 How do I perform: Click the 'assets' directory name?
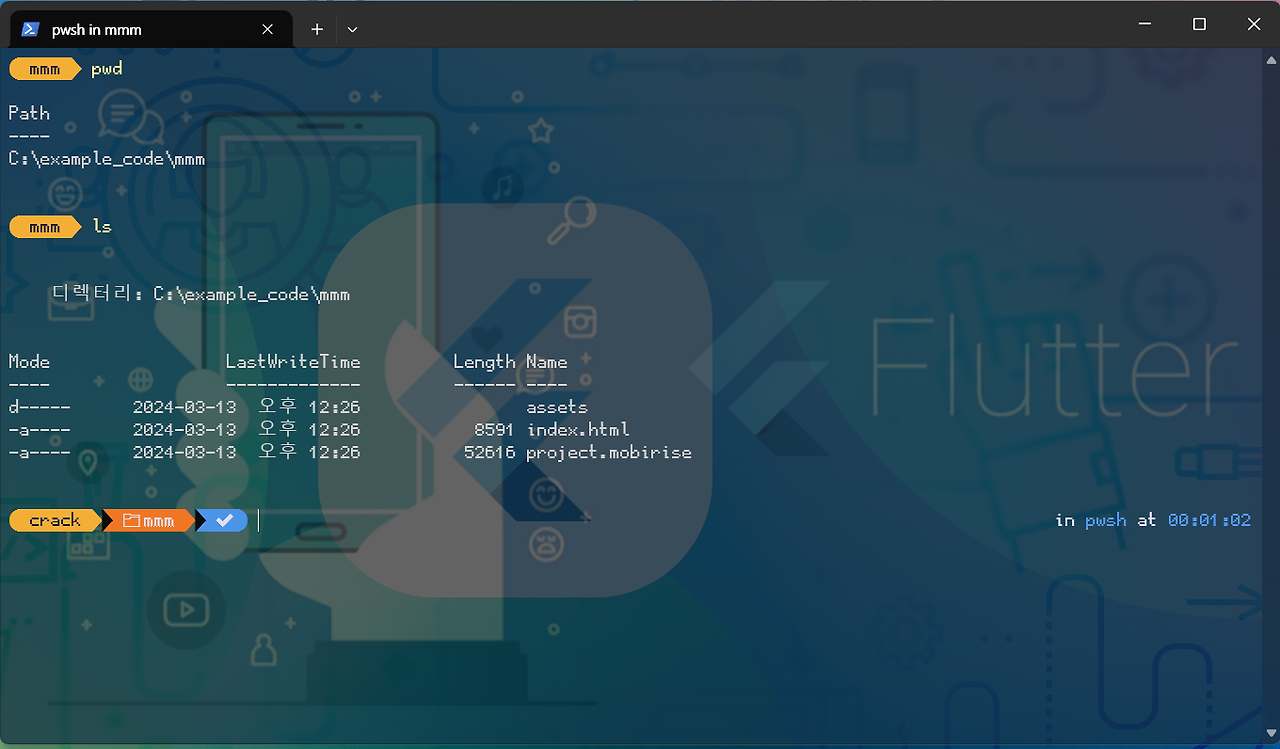[x=557, y=407]
